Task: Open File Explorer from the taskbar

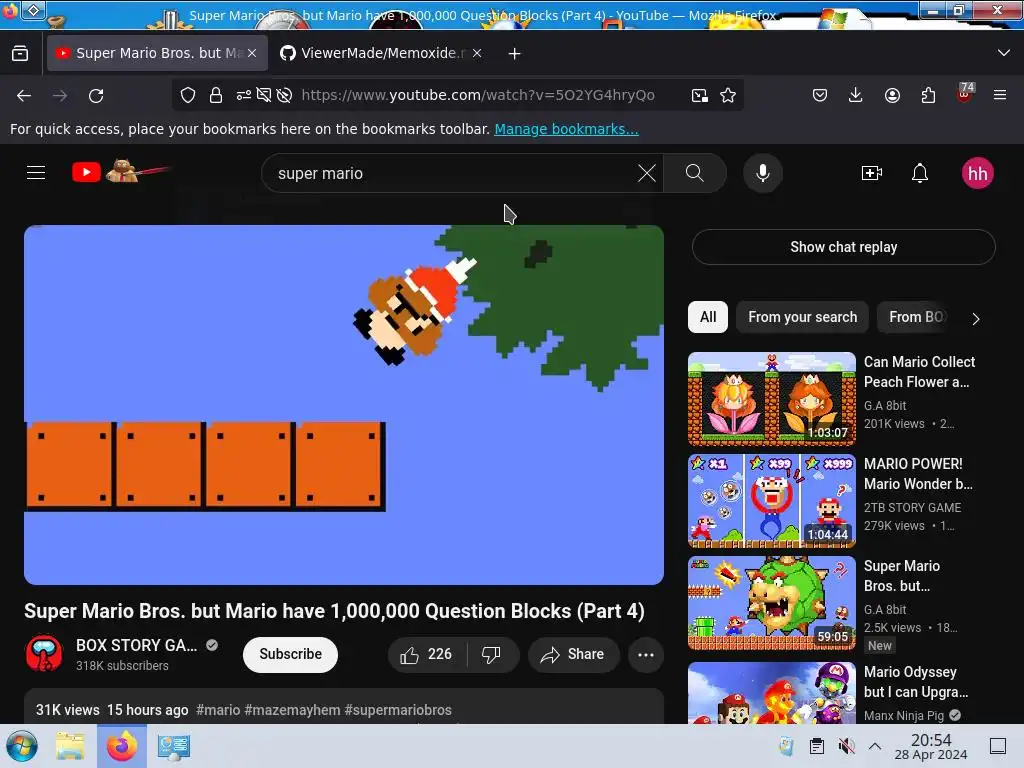Action: (x=70, y=746)
